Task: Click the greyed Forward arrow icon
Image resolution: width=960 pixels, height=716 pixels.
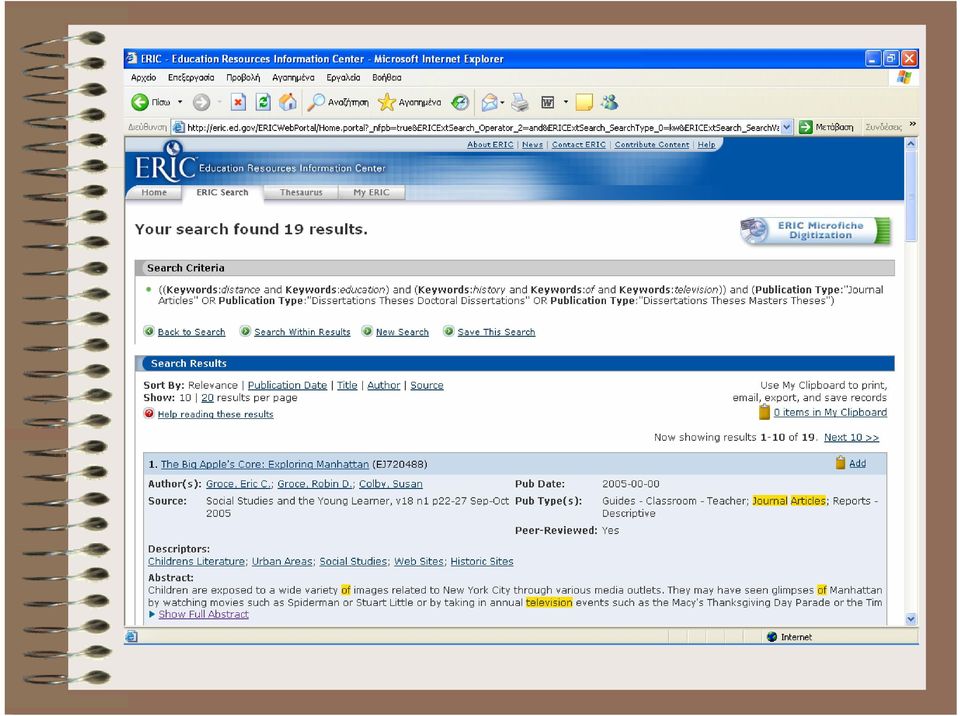Action: [x=201, y=102]
